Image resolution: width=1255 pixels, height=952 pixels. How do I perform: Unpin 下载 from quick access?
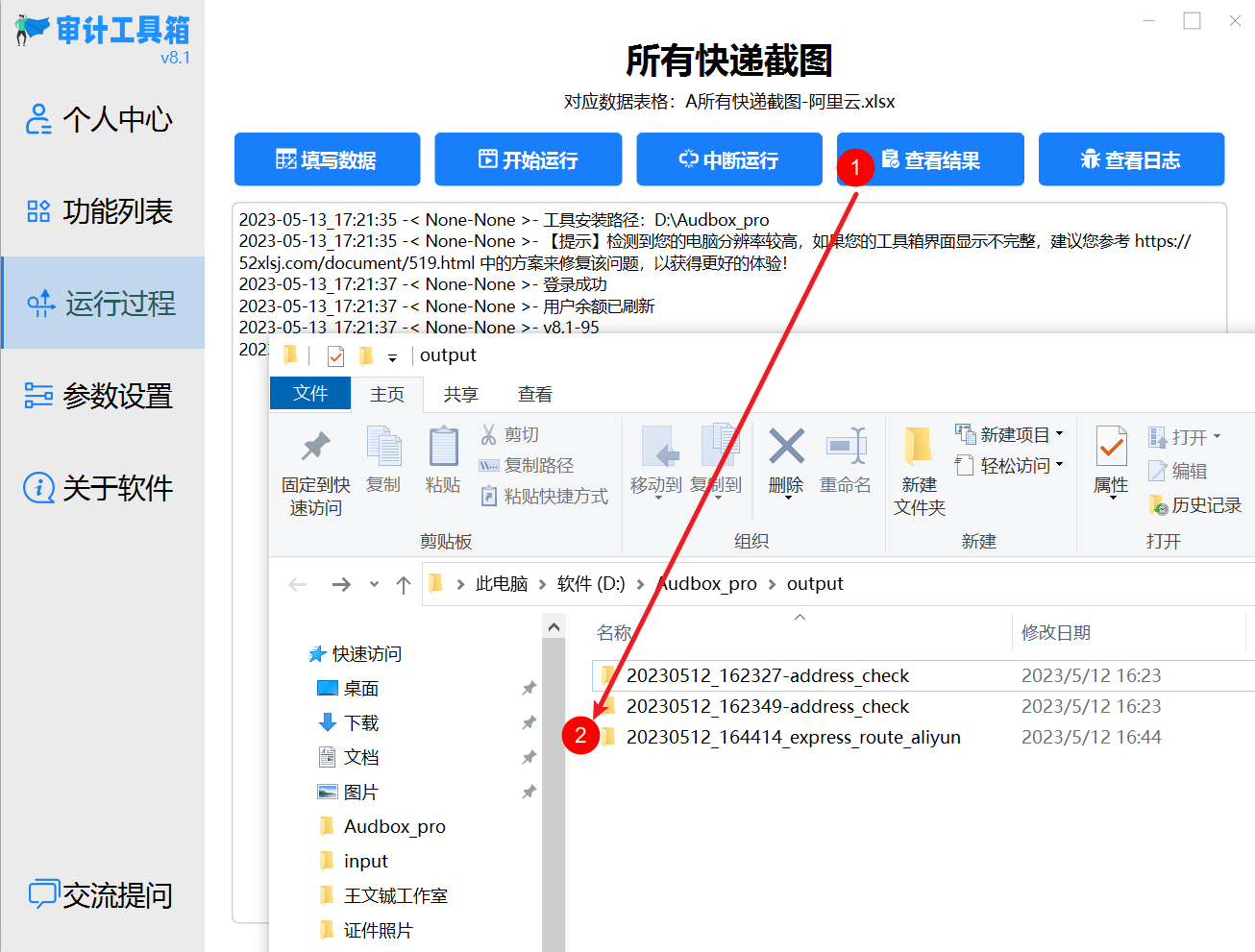[x=529, y=722]
